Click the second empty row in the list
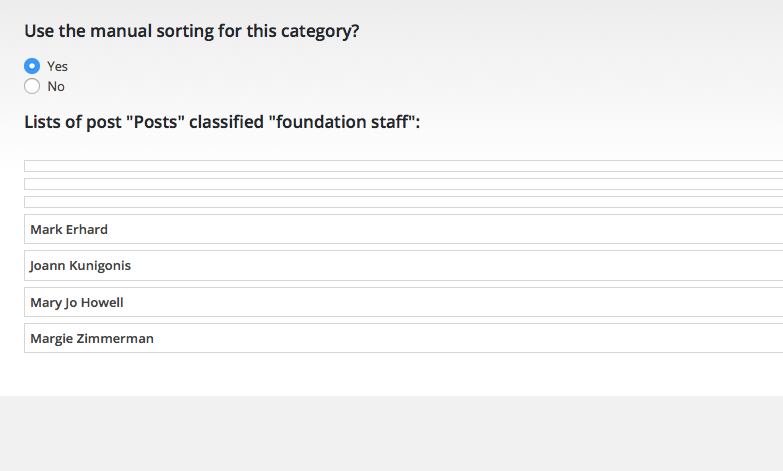This screenshot has height=471, width=783. click(400, 184)
